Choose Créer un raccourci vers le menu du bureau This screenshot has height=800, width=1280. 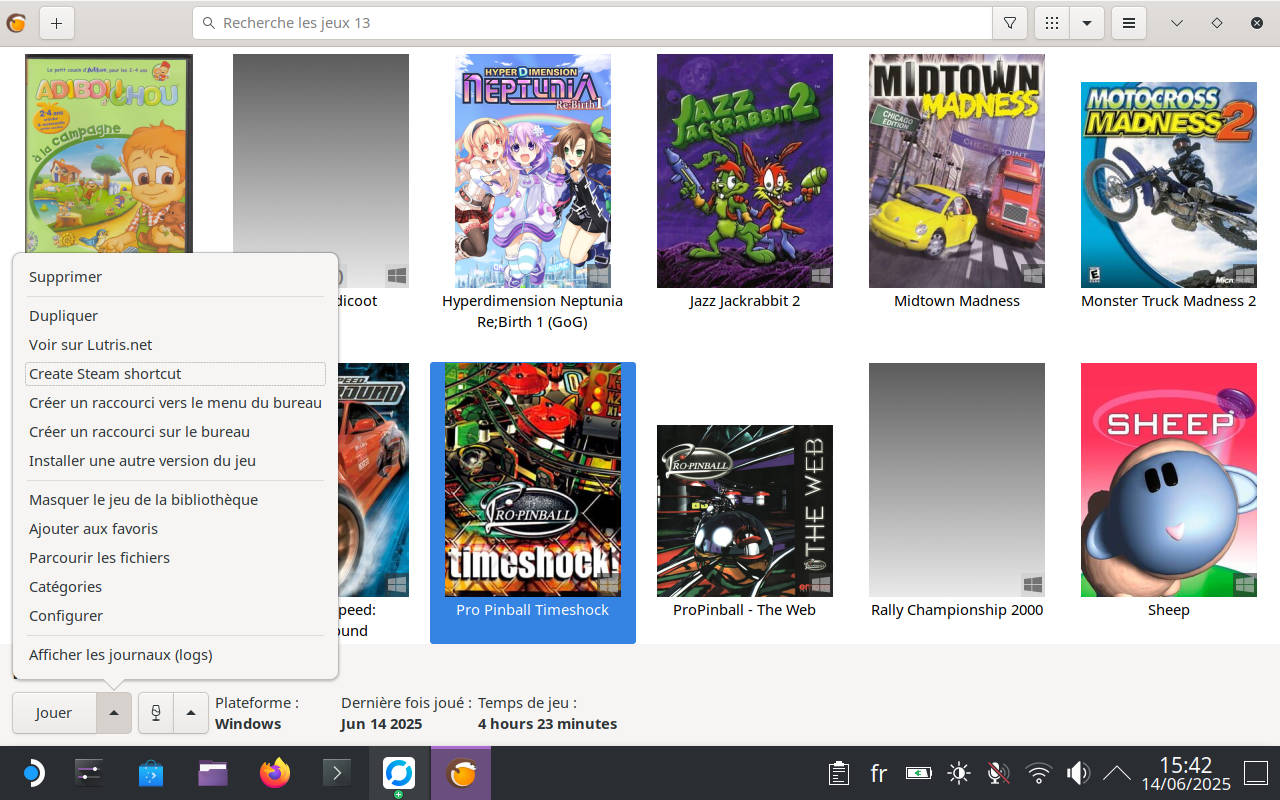(x=175, y=403)
